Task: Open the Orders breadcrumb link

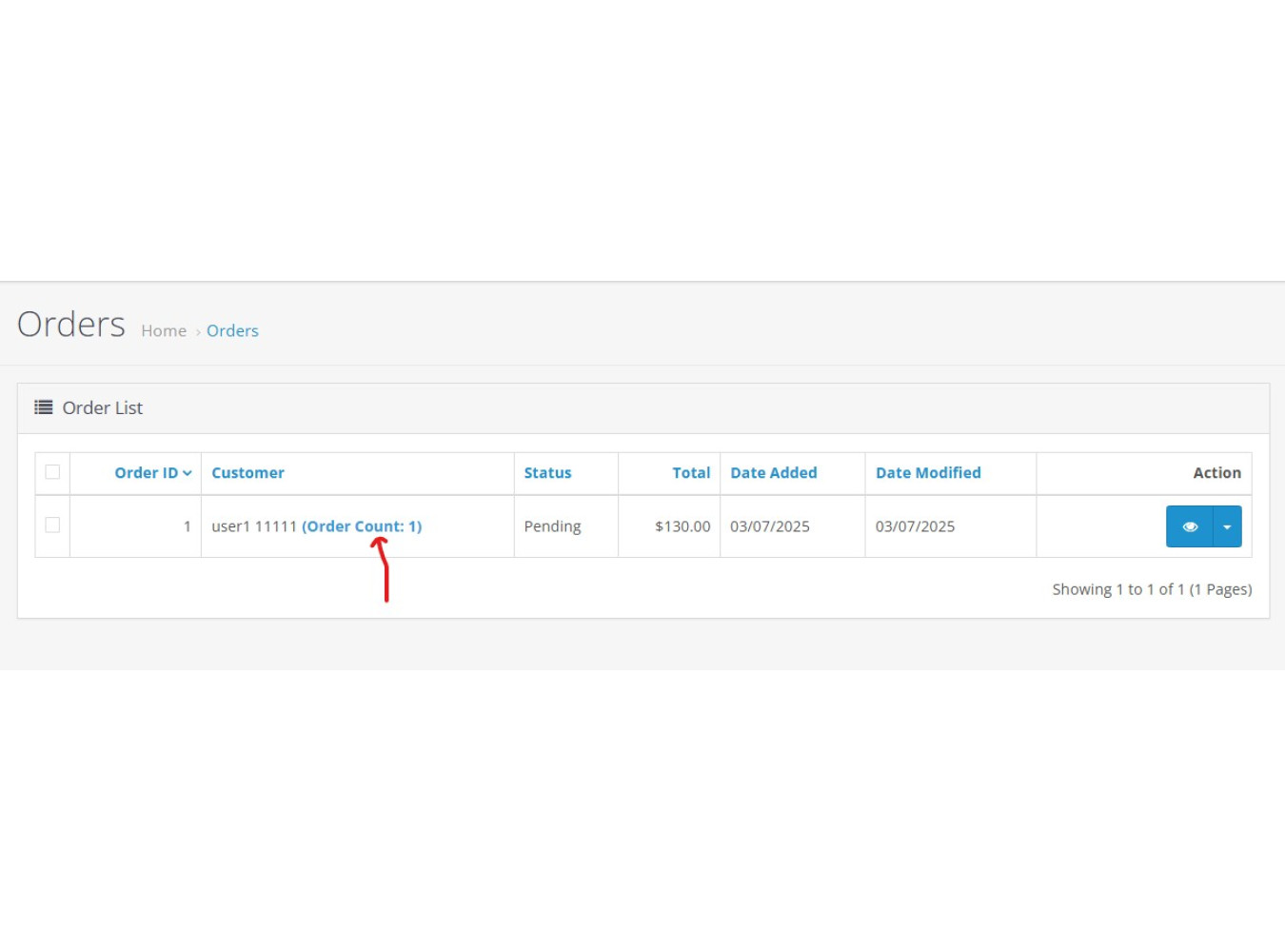Action: [232, 331]
